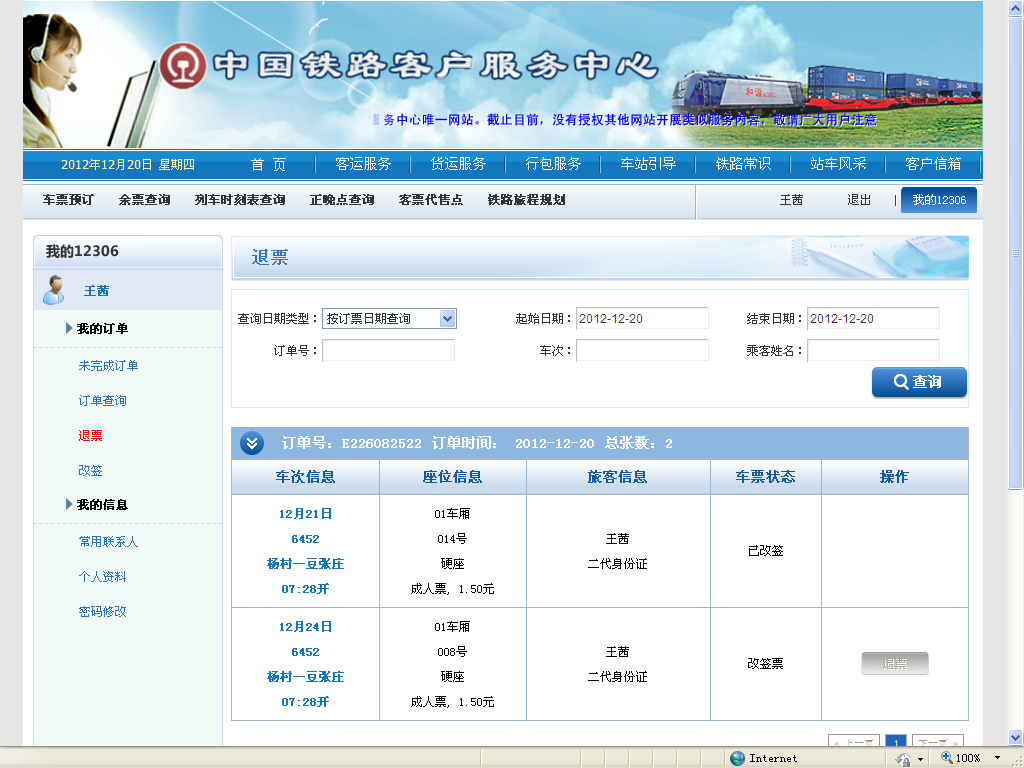This screenshot has width=1024, height=768.
Task: Go to the 余票查询 tab
Action: [144, 200]
